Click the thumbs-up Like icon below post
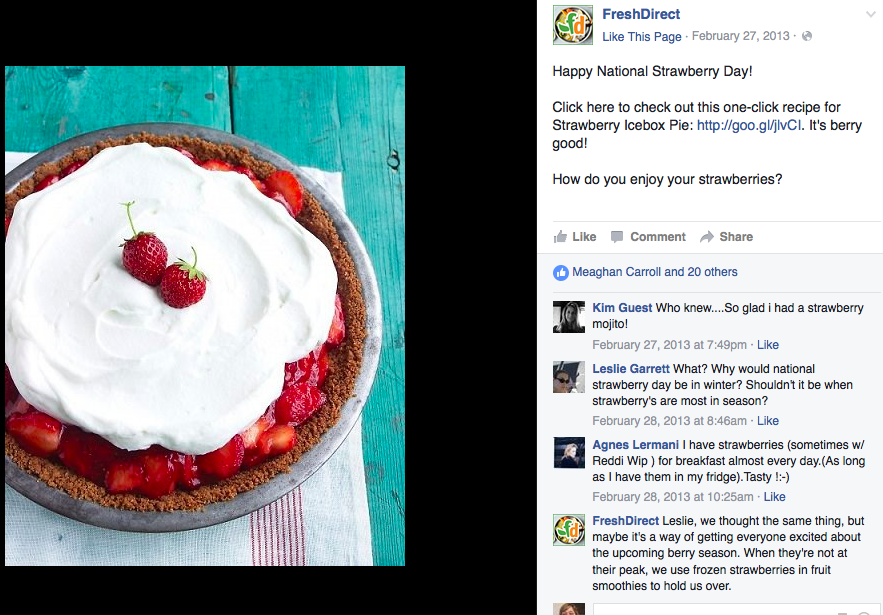This screenshot has width=883, height=615. (560, 237)
